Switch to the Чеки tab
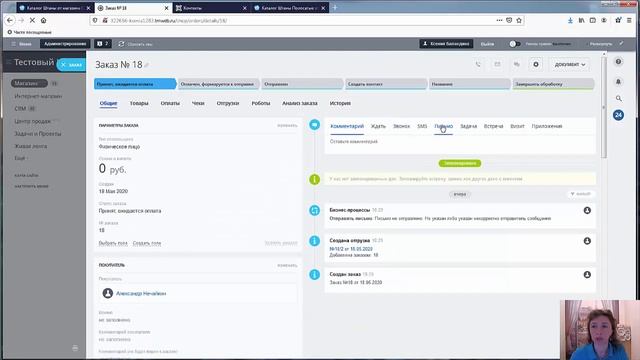Viewport: 640px width, 360px height. pyautogui.click(x=198, y=103)
